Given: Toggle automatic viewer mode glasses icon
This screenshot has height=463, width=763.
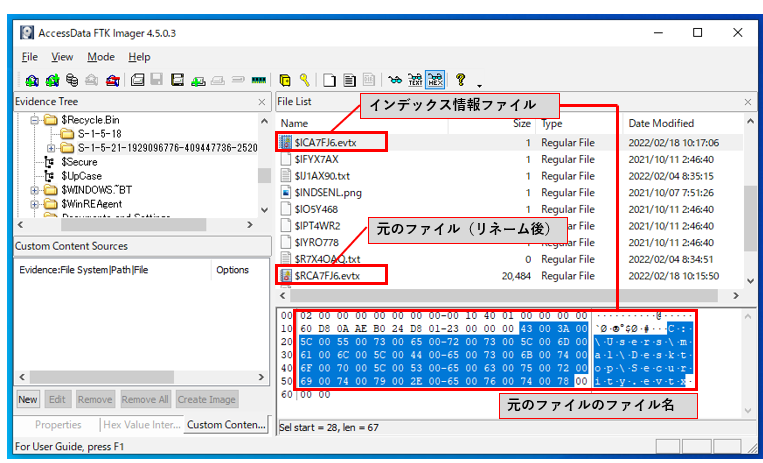Looking at the screenshot, I should (x=395, y=80).
